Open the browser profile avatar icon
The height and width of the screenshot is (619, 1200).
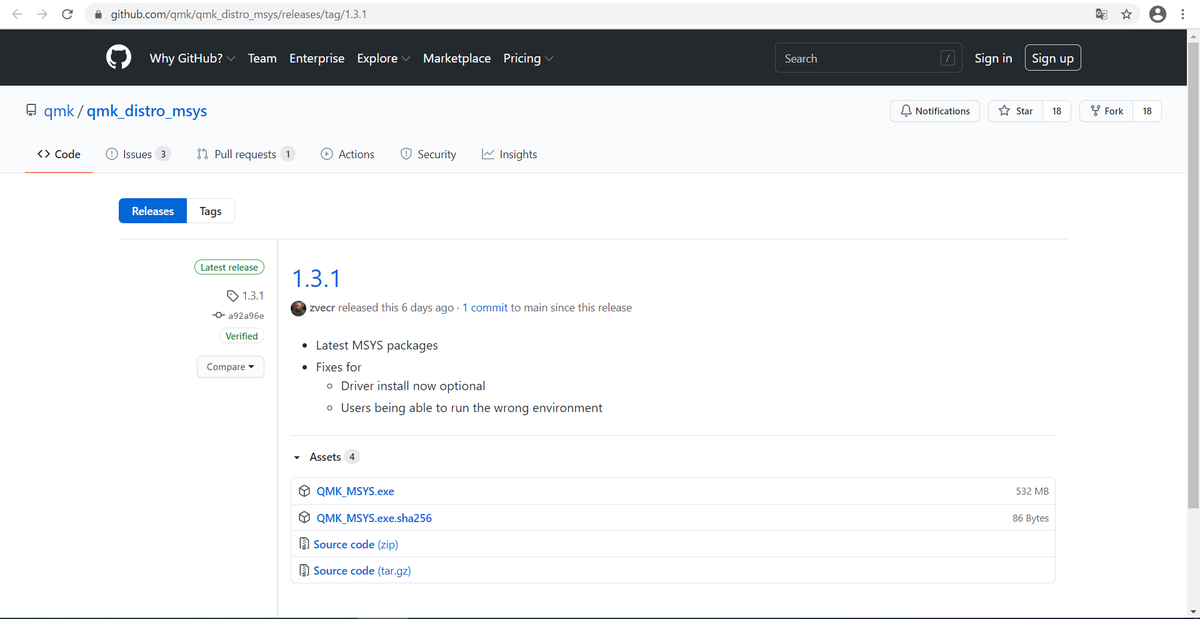(1158, 14)
